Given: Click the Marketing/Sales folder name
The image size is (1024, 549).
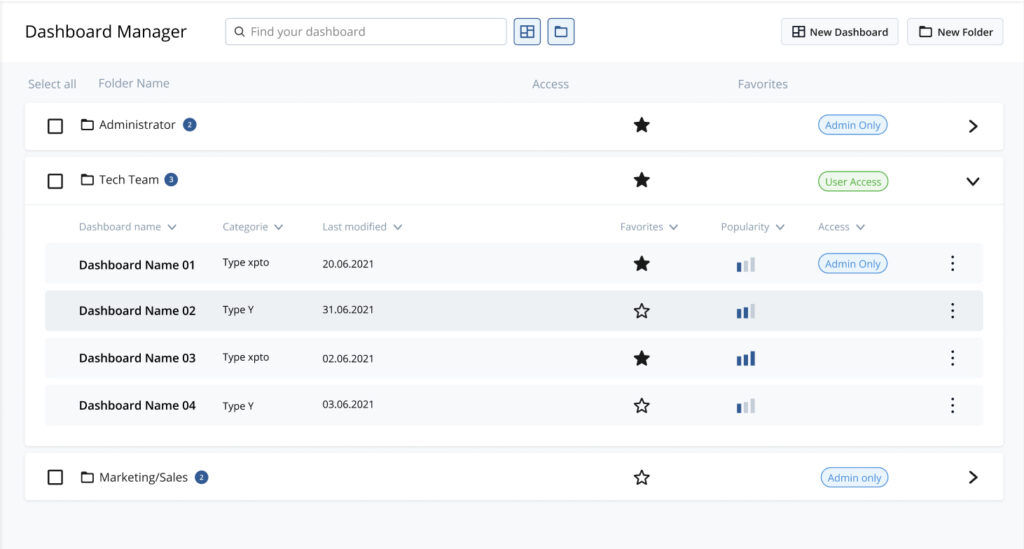Looking at the screenshot, I should pos(143,477).
